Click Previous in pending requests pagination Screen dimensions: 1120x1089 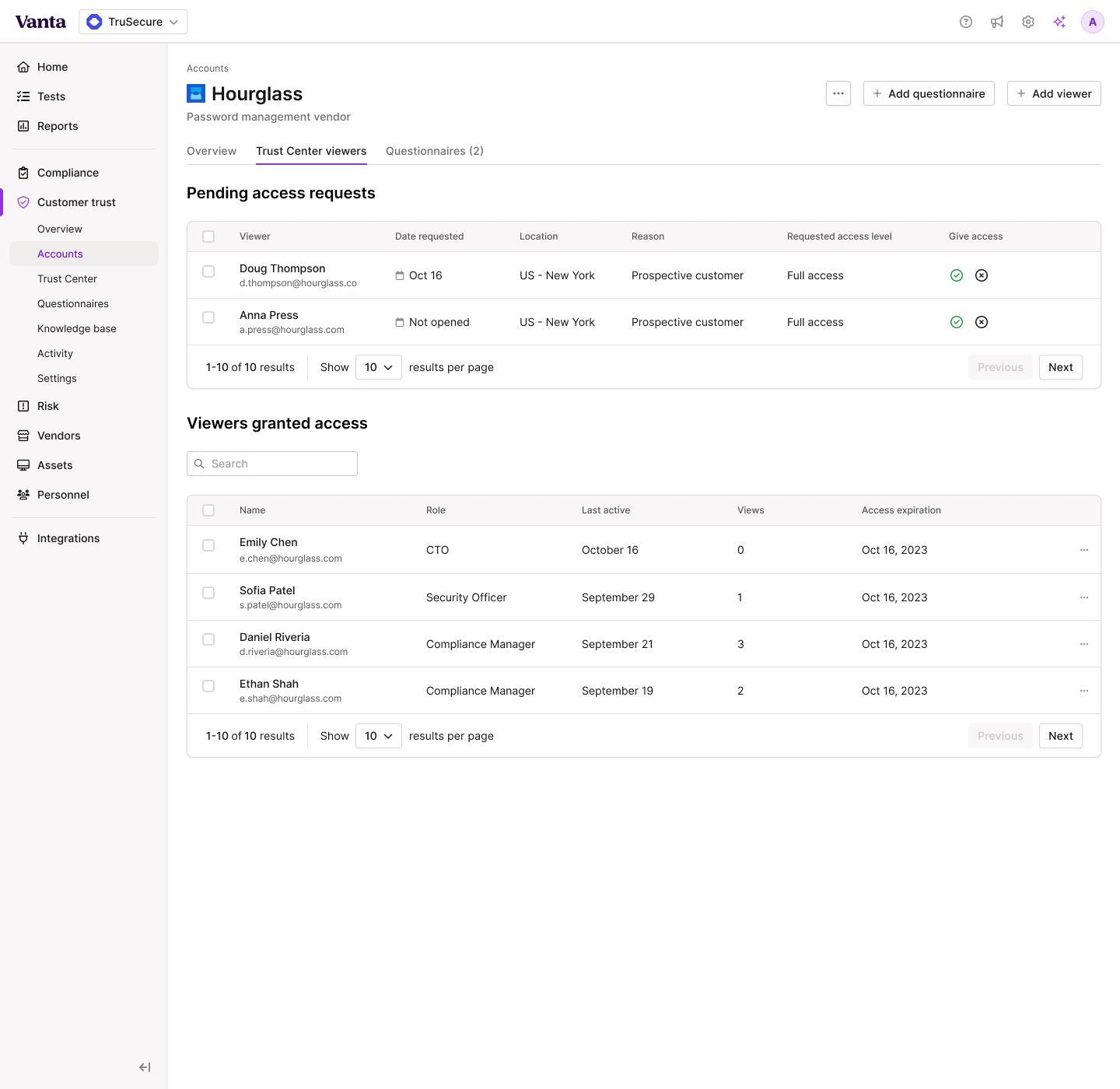click(x=1000, y=367)
